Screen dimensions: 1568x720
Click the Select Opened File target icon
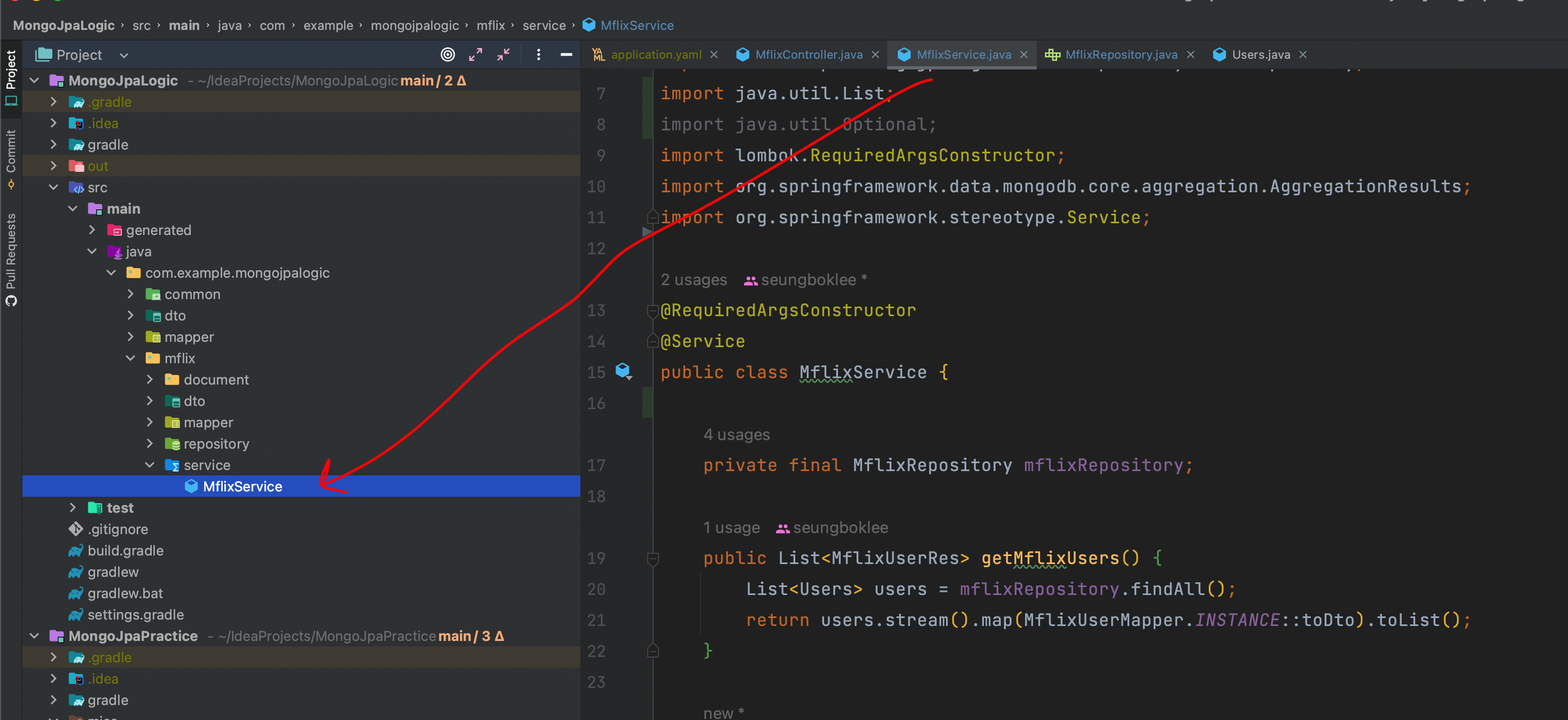[x=447, y=54]
